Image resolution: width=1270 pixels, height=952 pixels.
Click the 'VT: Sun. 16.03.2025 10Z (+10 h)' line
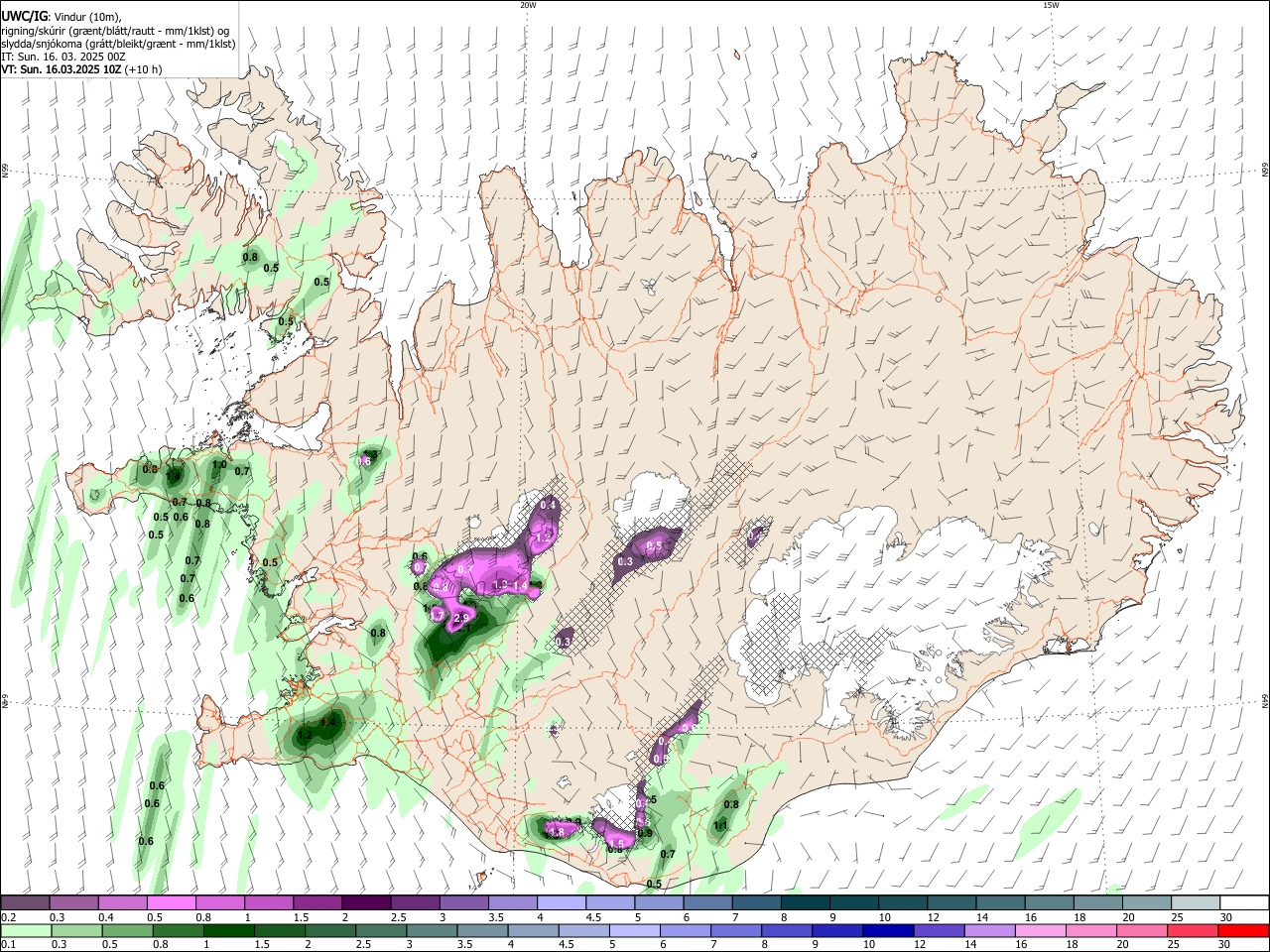(x=81, y=69)
